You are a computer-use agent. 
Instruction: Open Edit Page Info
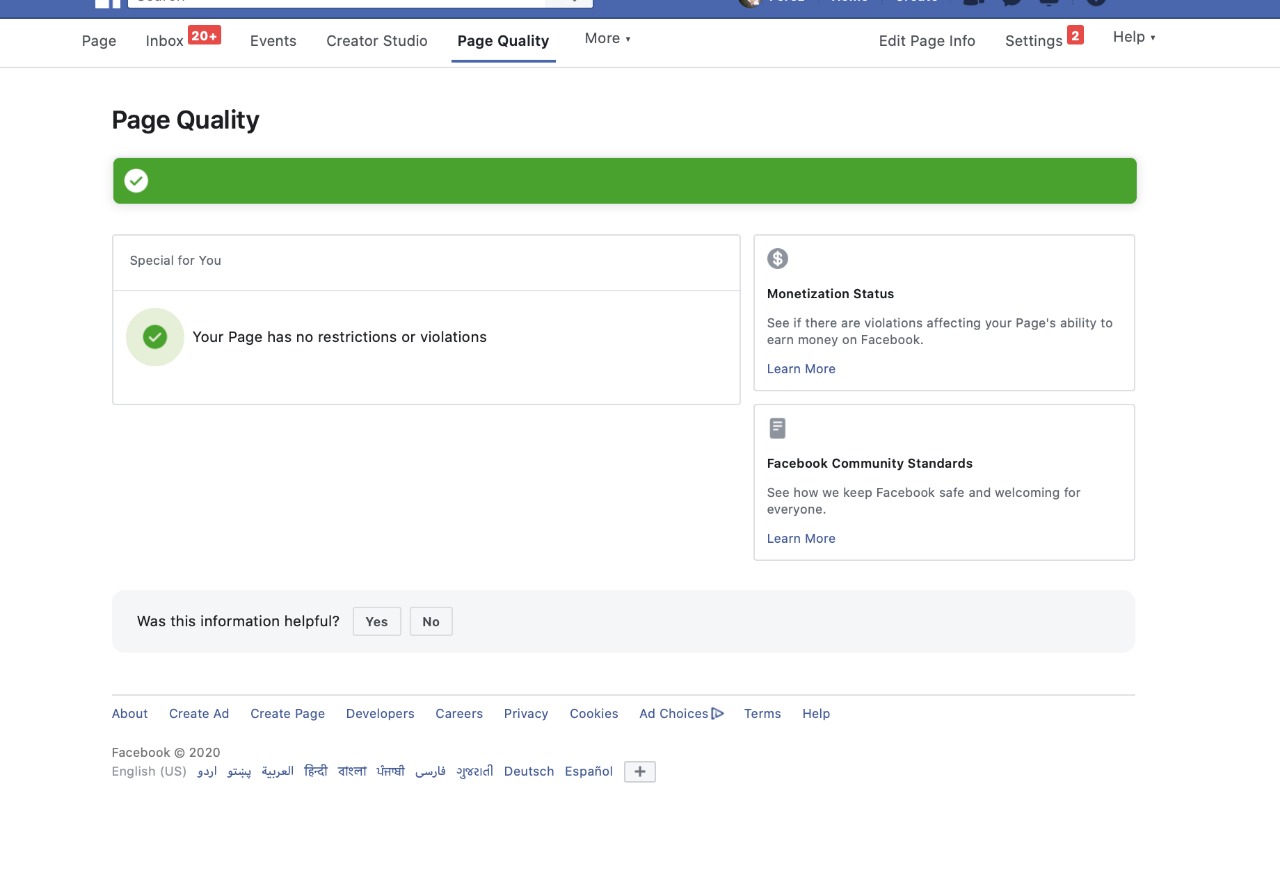pos(927,41)
